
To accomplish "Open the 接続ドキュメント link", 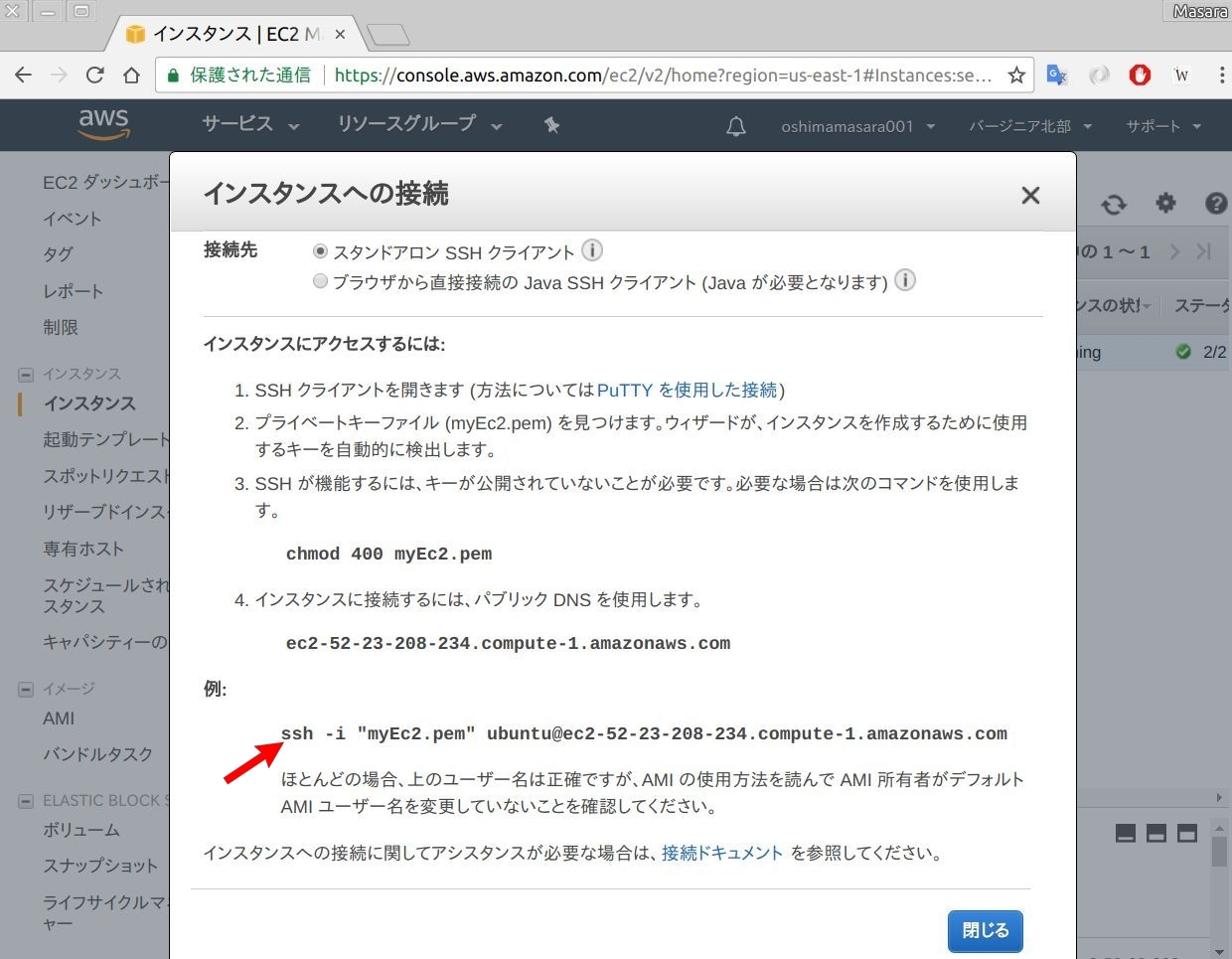I will [x=722, y=853].
